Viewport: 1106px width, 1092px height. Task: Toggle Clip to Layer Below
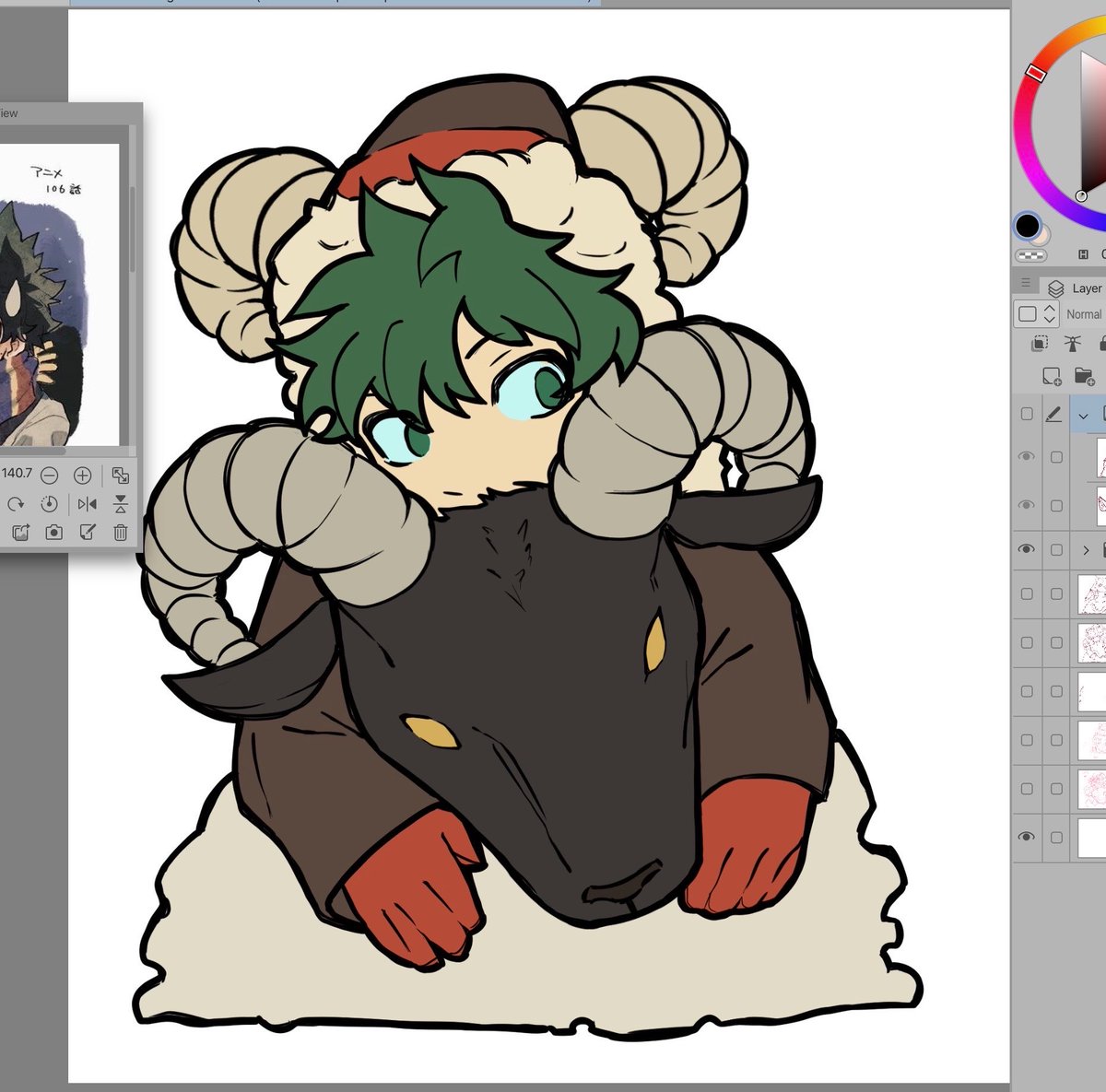coord(1040,344)
